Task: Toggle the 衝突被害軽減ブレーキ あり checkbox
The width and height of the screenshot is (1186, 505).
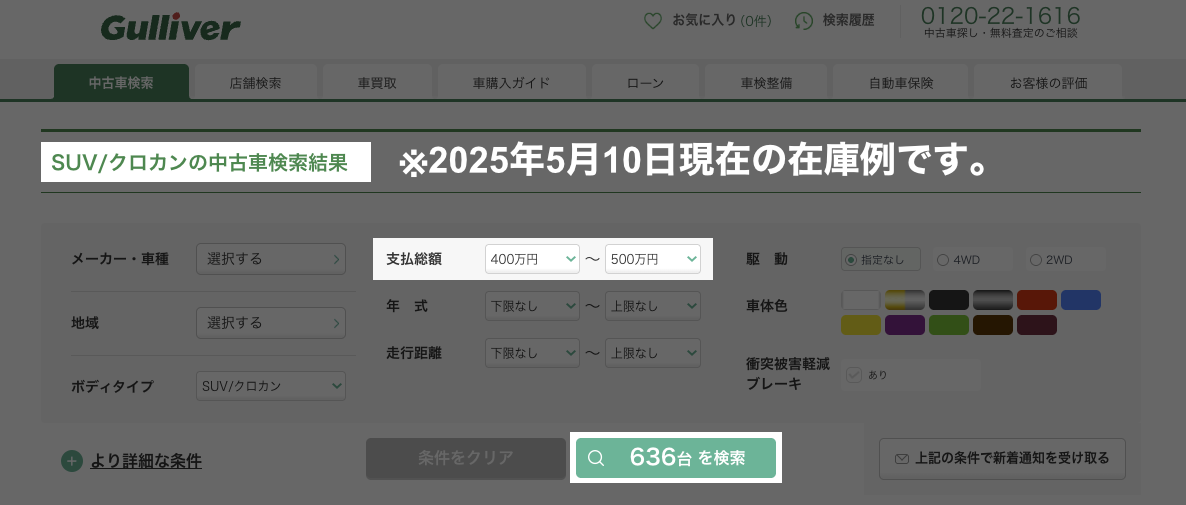Action: 854,374
